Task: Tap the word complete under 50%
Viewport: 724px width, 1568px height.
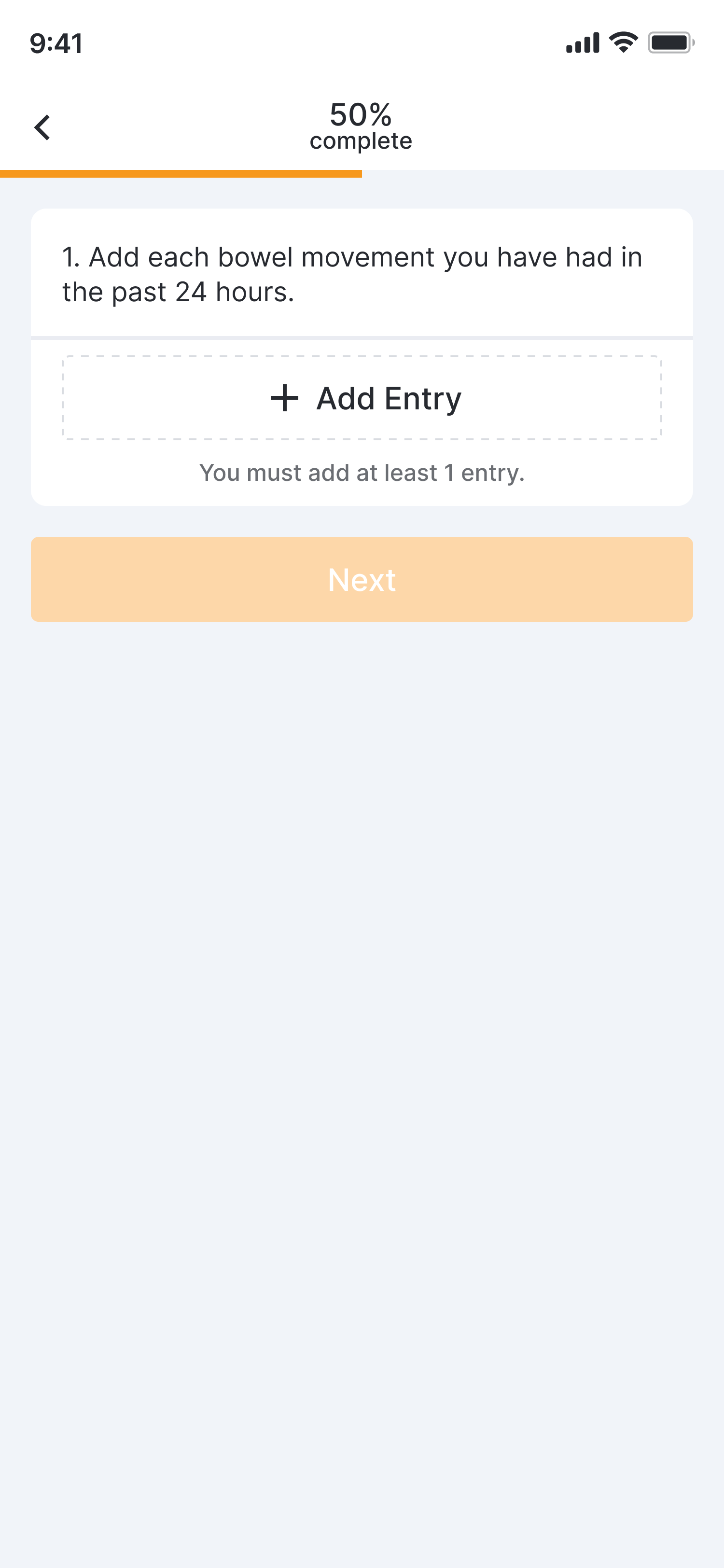Action: click(361, 141)
